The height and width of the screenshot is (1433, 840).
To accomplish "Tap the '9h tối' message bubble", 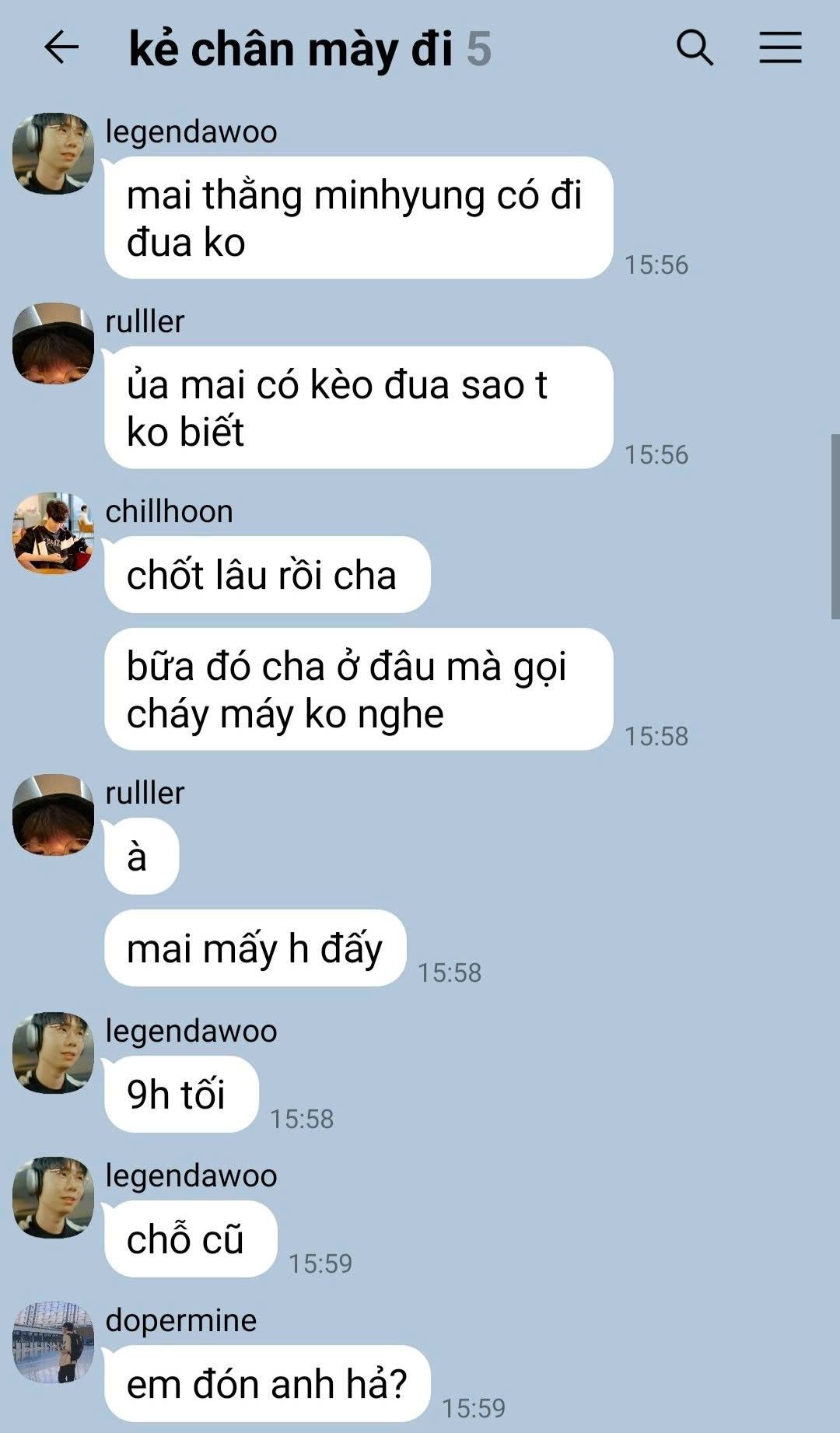I will (x=181, y=1095).
